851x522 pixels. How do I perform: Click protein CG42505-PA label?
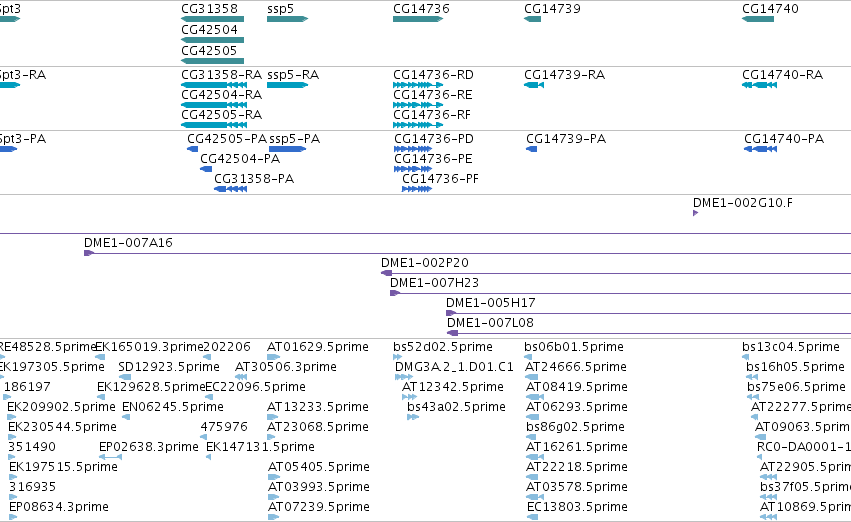coord(227,139)
